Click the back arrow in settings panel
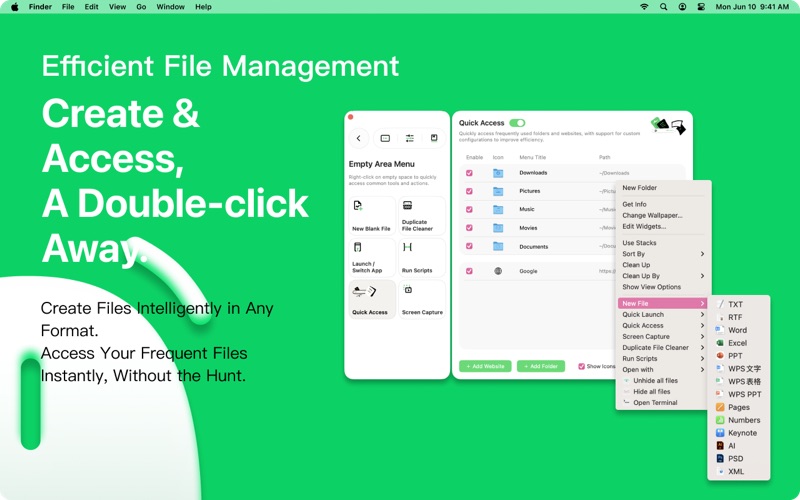 (359, 138)
